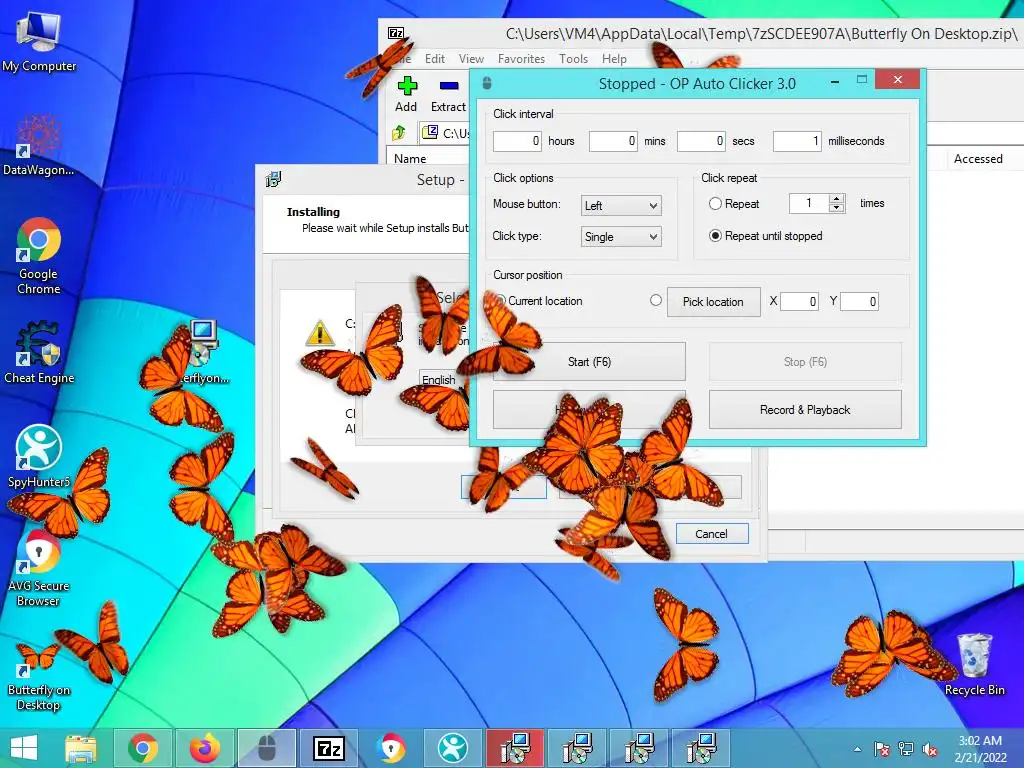Screen dimensions: 1024x768
Task: Click the Add icon in 7-Zip toolbar
Action: tap(406, 95)
